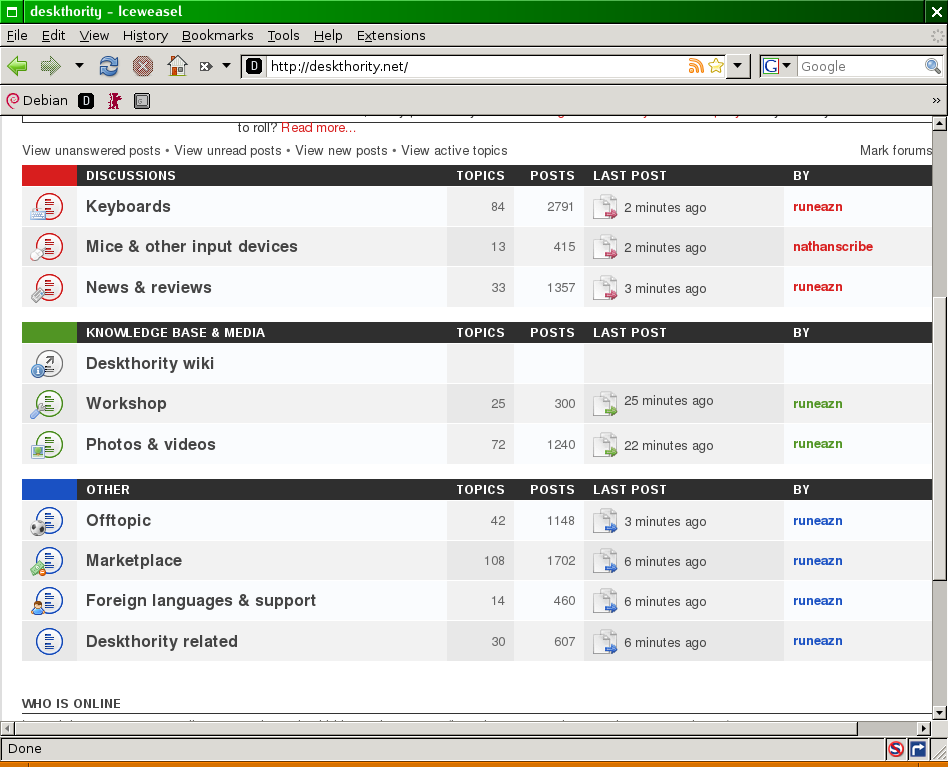This screenshot has height=767, width=948.
Task: Click the View unanswered posts link
Action: 91,151
